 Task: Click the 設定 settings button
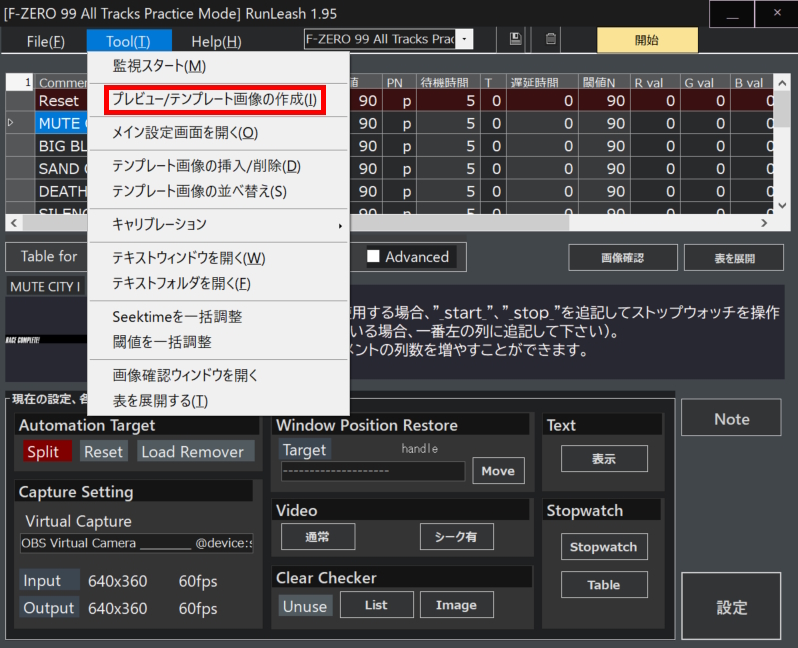731,606
